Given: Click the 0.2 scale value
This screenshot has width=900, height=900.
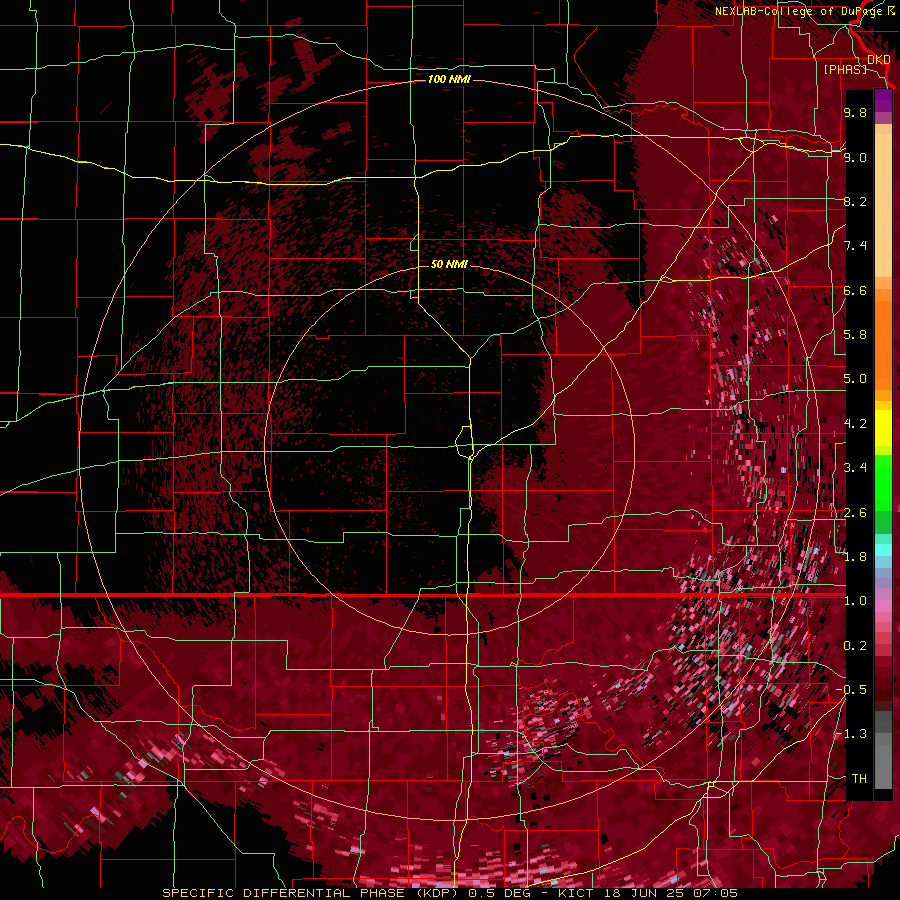Looking at the screenshot, I should click(x=855, y=646).
